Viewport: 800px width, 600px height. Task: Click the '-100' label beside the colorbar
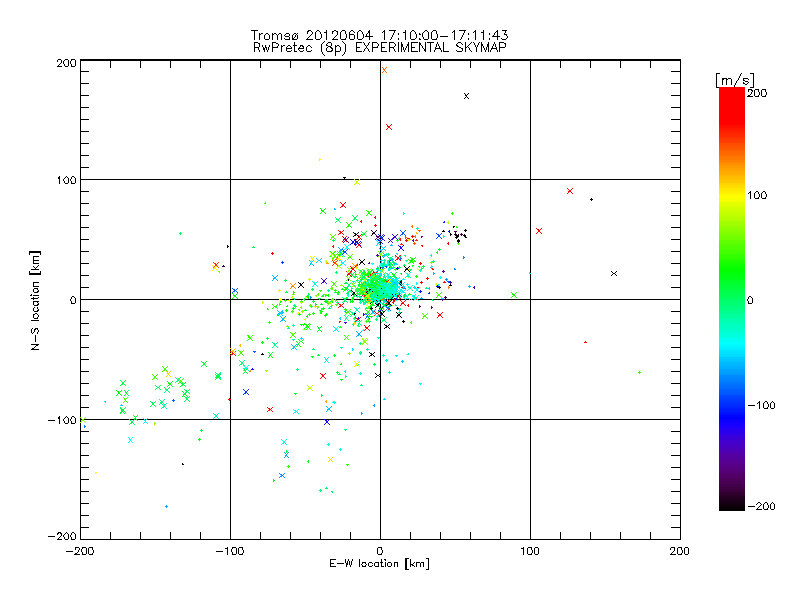point(761,405)
